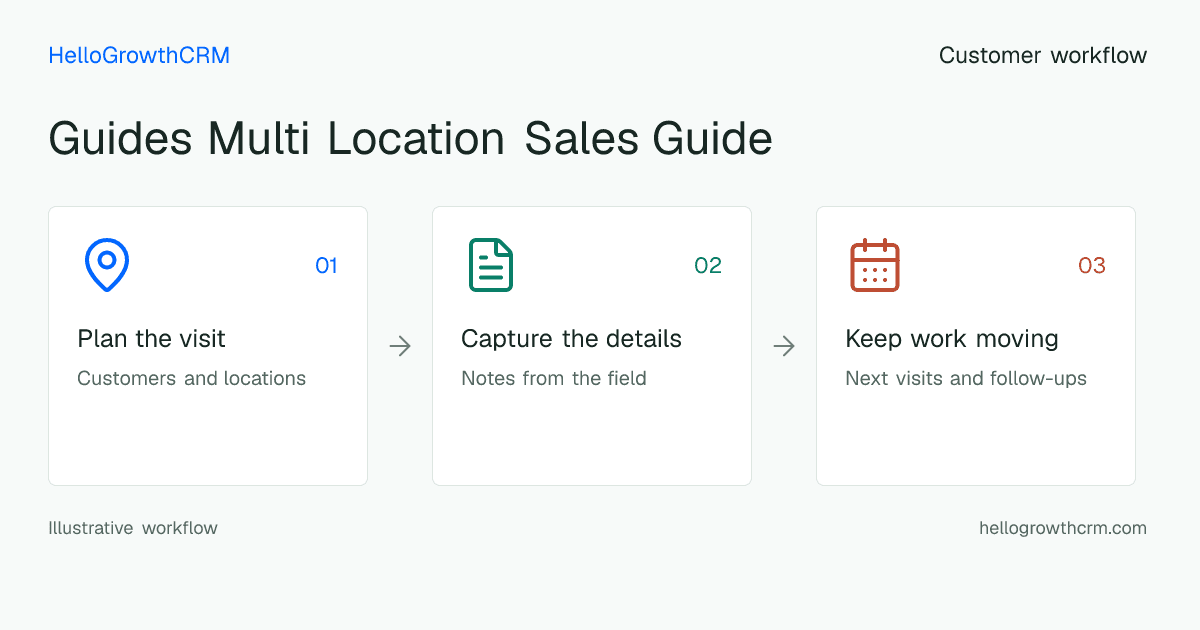Click the 'Illustrative workflow' caption
The height and width of the screenshot is (630, 1200).
click(x=133, y=528)
